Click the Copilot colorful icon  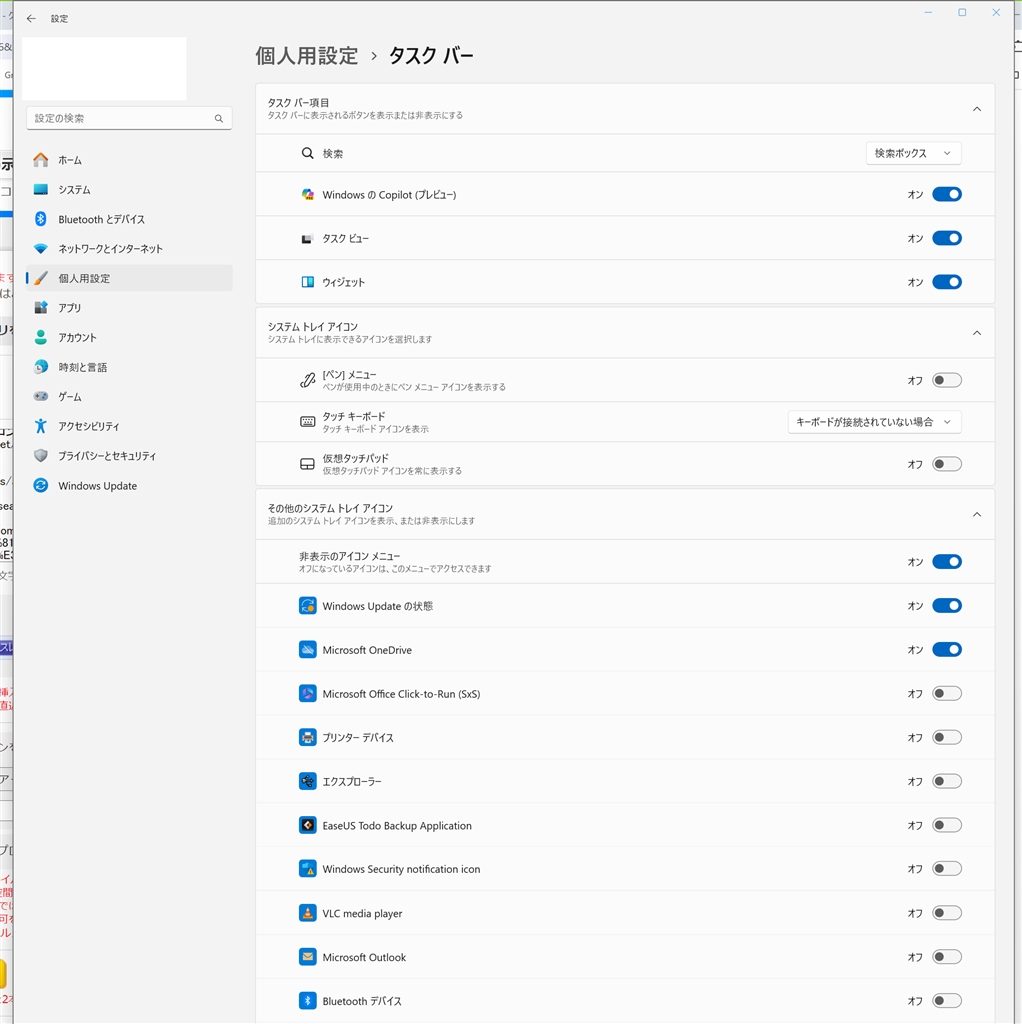[308, 195]
